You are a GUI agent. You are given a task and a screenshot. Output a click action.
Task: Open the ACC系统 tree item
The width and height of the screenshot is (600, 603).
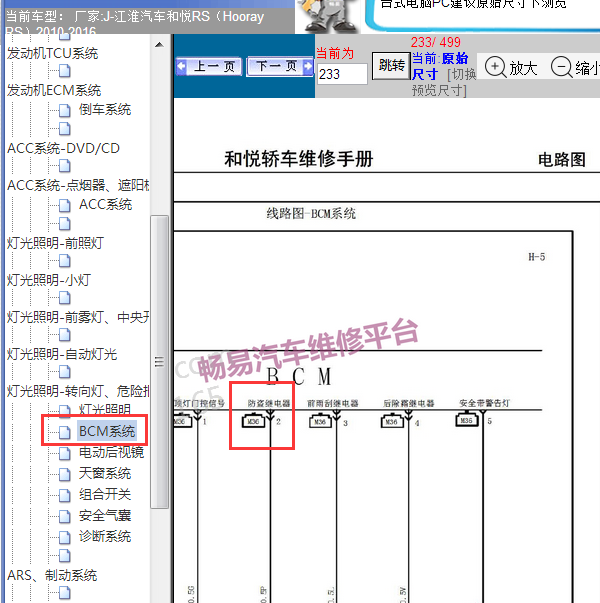click(x=105, y=205)
